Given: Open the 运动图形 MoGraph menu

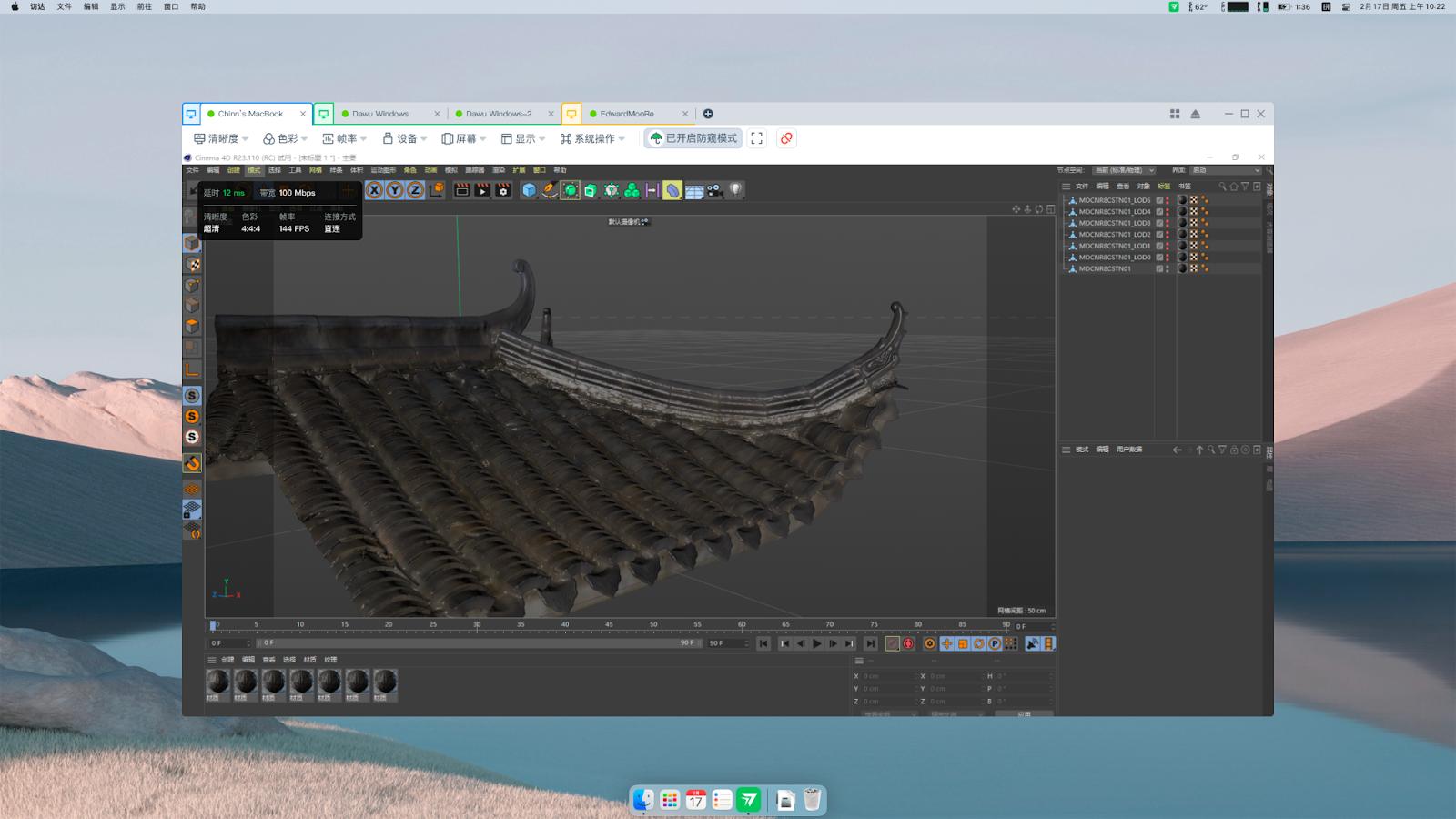Looking at the screenshot, I should (x=383, y=170).
